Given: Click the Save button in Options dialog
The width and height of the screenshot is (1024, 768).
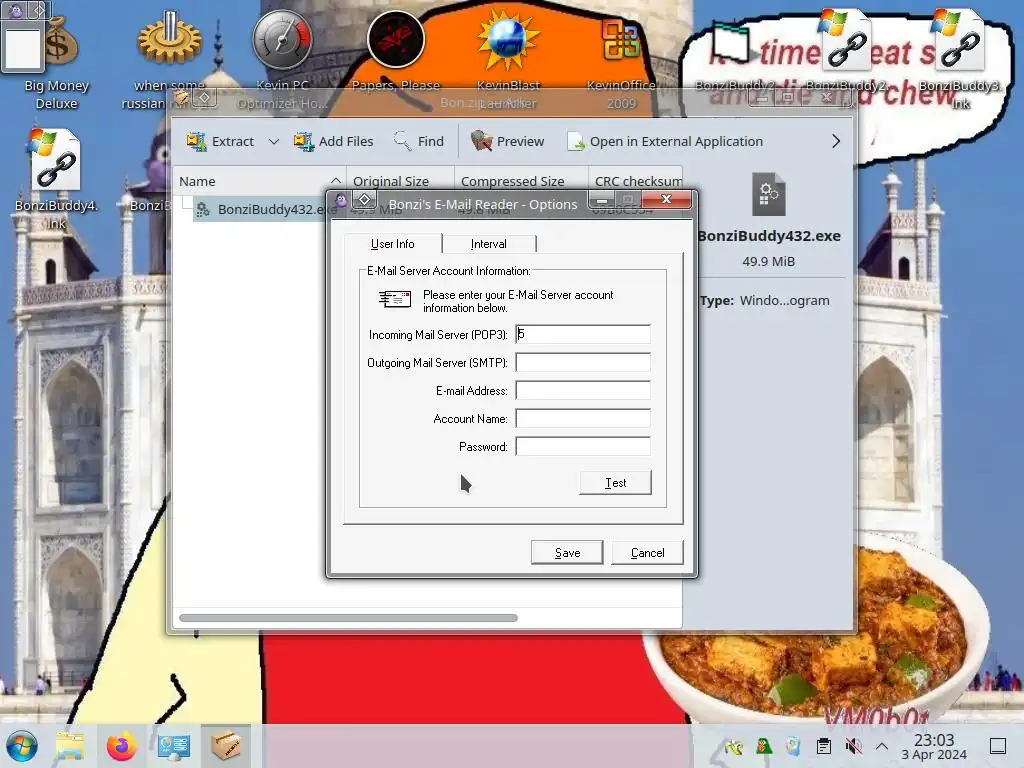Looking at the screenshot, I should (567, 552).
